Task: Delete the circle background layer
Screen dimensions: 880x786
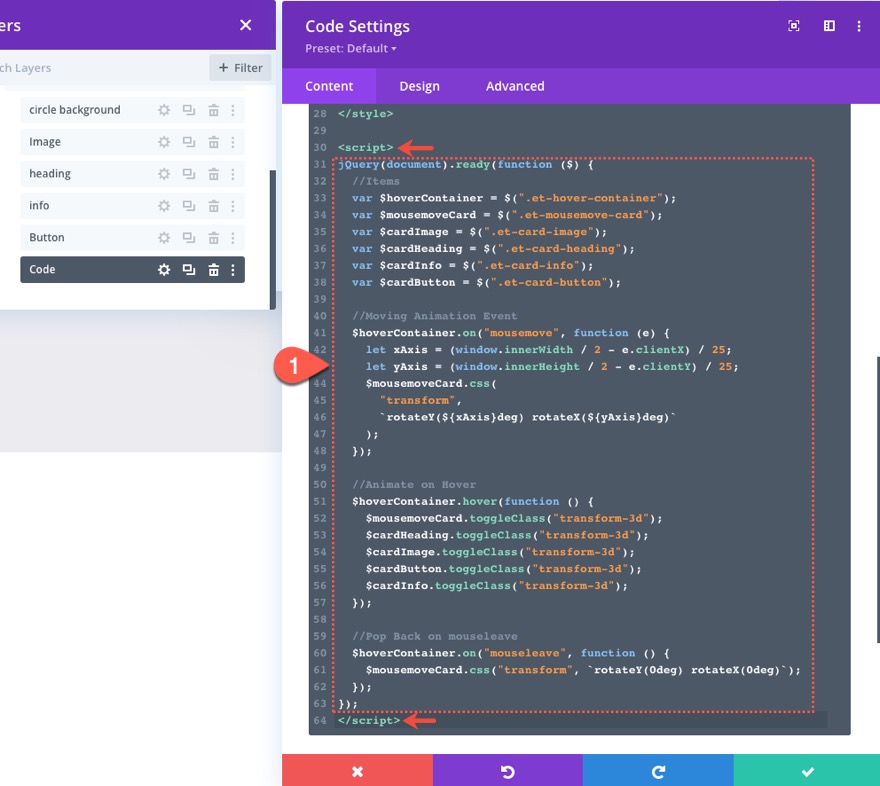Action: 213,110
